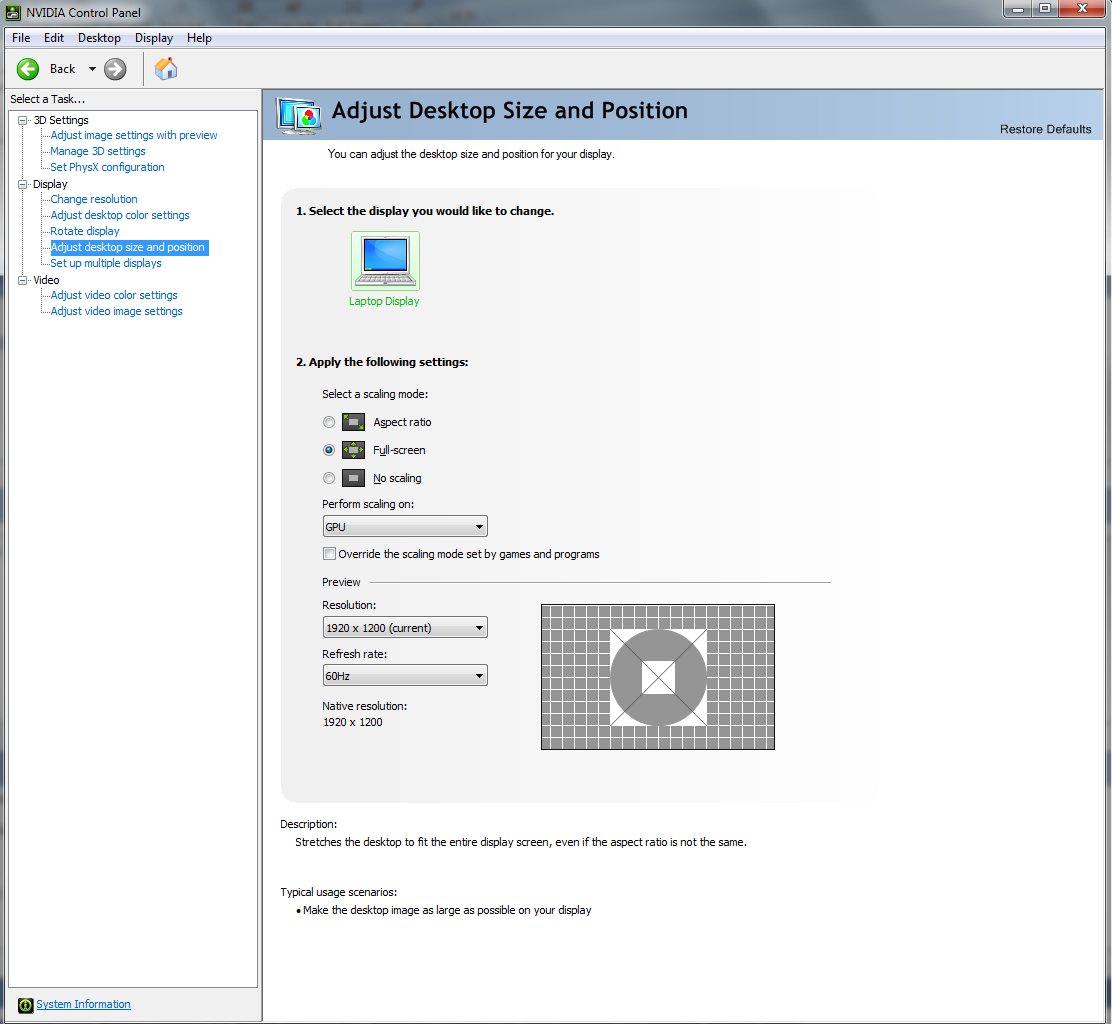Viewport: 1112px width, 1024px height.
Task: Maximize the NVIDIA Control Panel window
Action: coord(1045,9)
